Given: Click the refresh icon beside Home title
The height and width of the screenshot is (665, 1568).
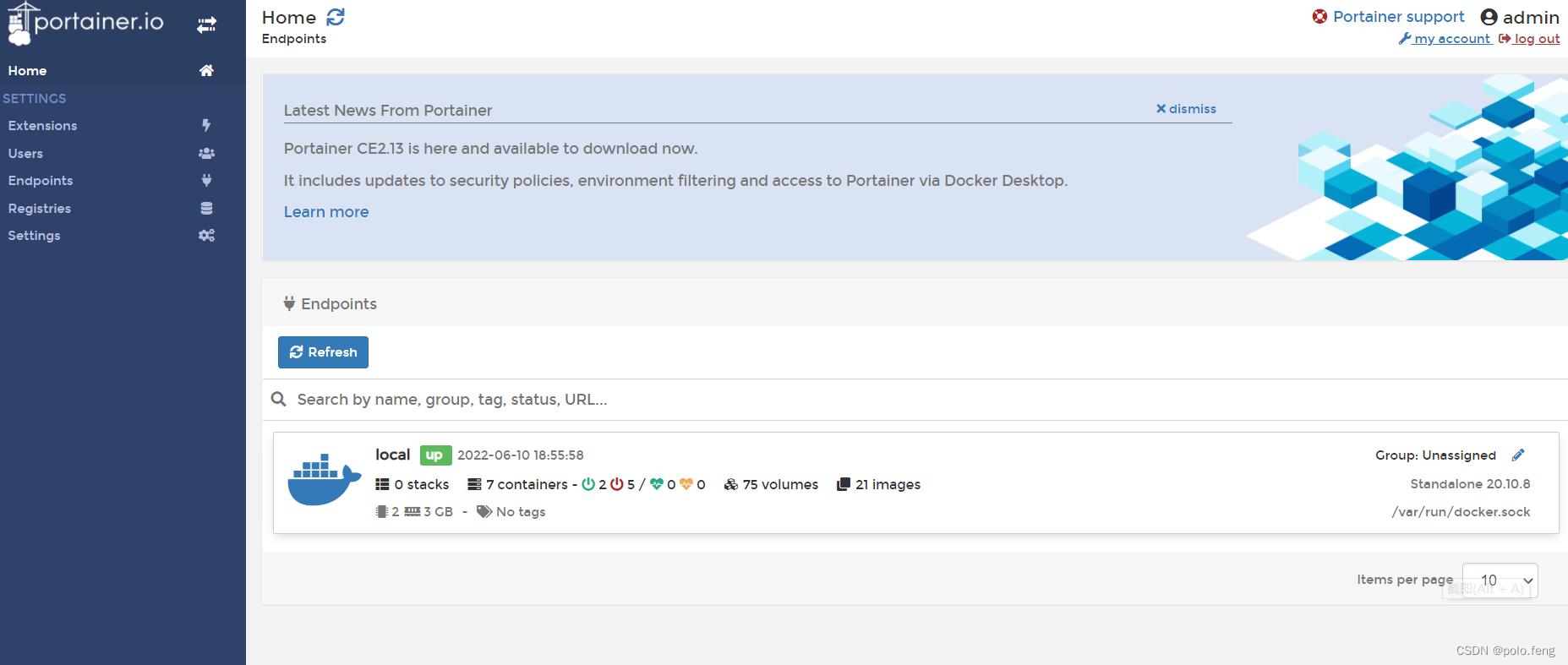Looking at the screenshot, I should tap(336, 17).
